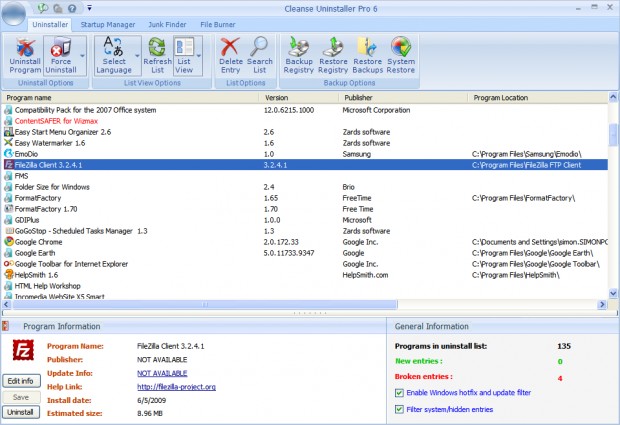The width and height of the screenshot is (620, 425).
Task: Toggle Enable Windows hotfix and update filter
Action: (399, 393)
